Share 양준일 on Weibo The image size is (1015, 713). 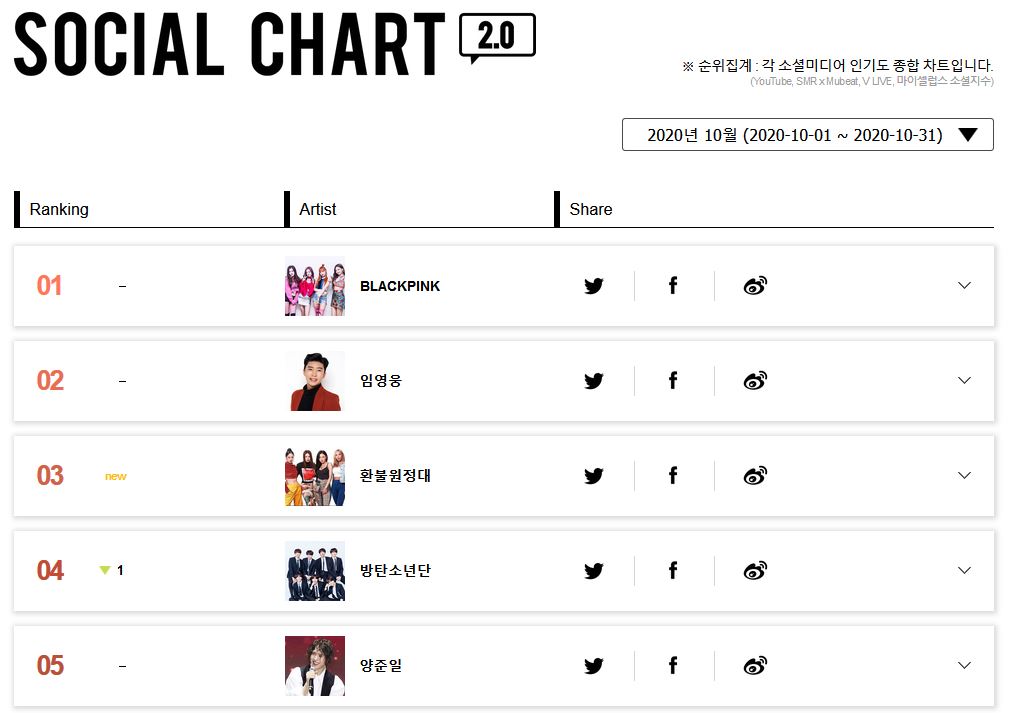pos(755,666)
